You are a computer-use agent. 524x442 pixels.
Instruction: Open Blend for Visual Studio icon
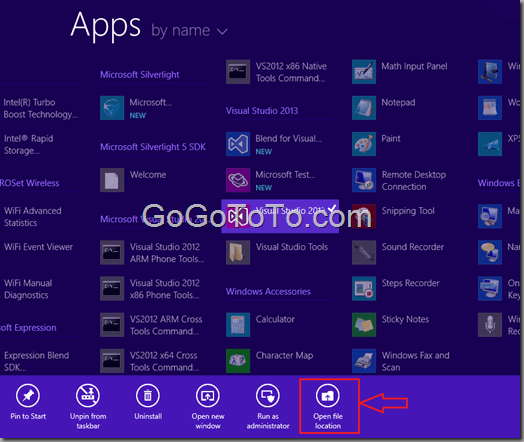click(x=238, y=144)
